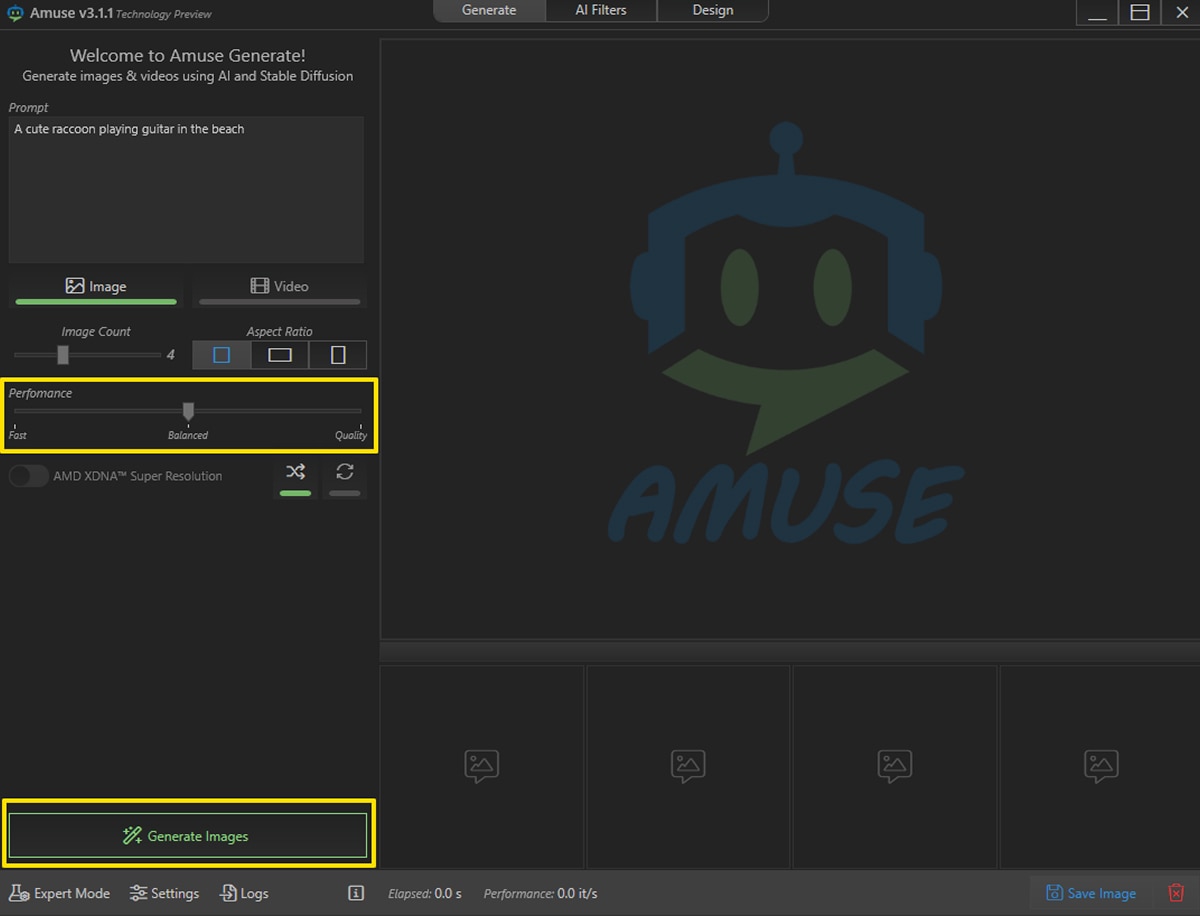1200x916 pixels.
Task: Open the AI Filters tab
Action: tap(601, 10)
